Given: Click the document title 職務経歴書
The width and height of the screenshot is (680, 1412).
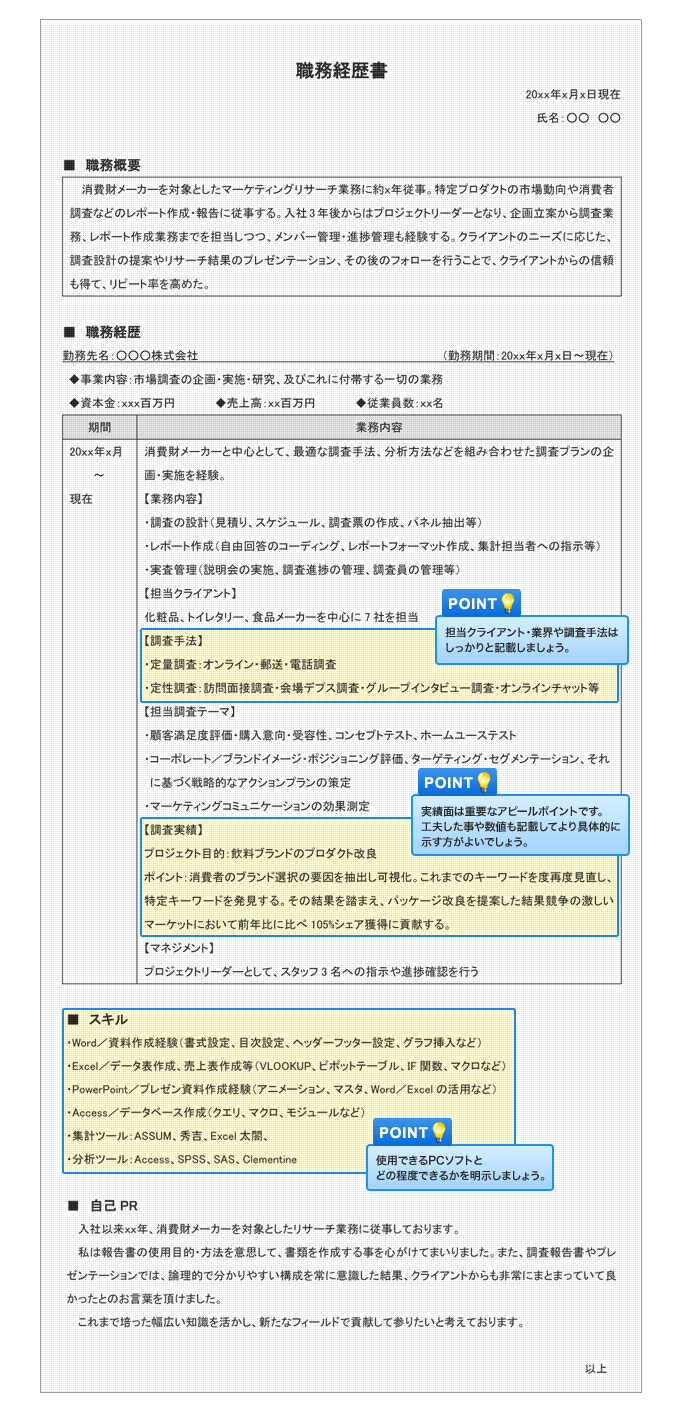Looking at the screenshot, I should pyautogui.click(x=341, y=71).
